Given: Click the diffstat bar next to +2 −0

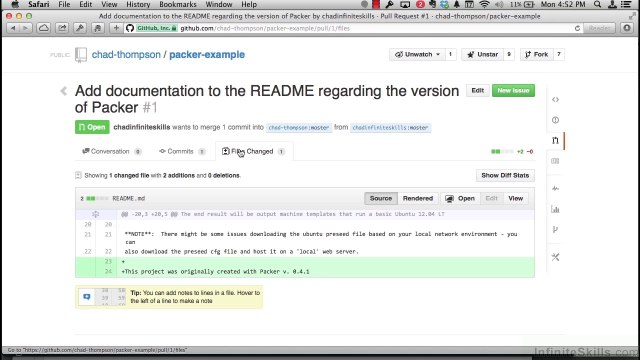Looking at the screenshot, I should coord(502,151).
